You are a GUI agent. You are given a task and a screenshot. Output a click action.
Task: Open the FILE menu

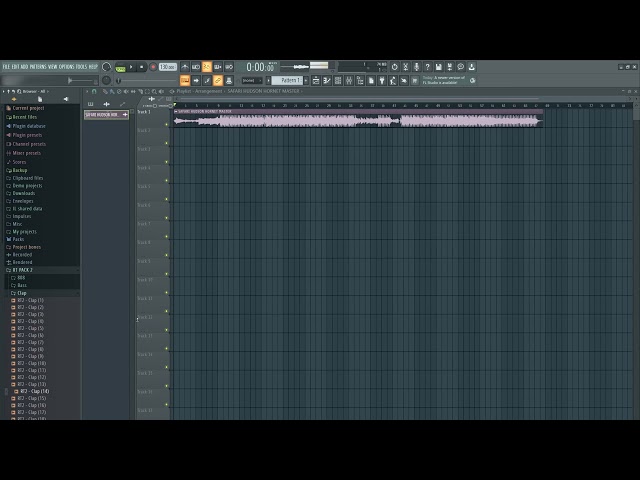pos(6,67)
